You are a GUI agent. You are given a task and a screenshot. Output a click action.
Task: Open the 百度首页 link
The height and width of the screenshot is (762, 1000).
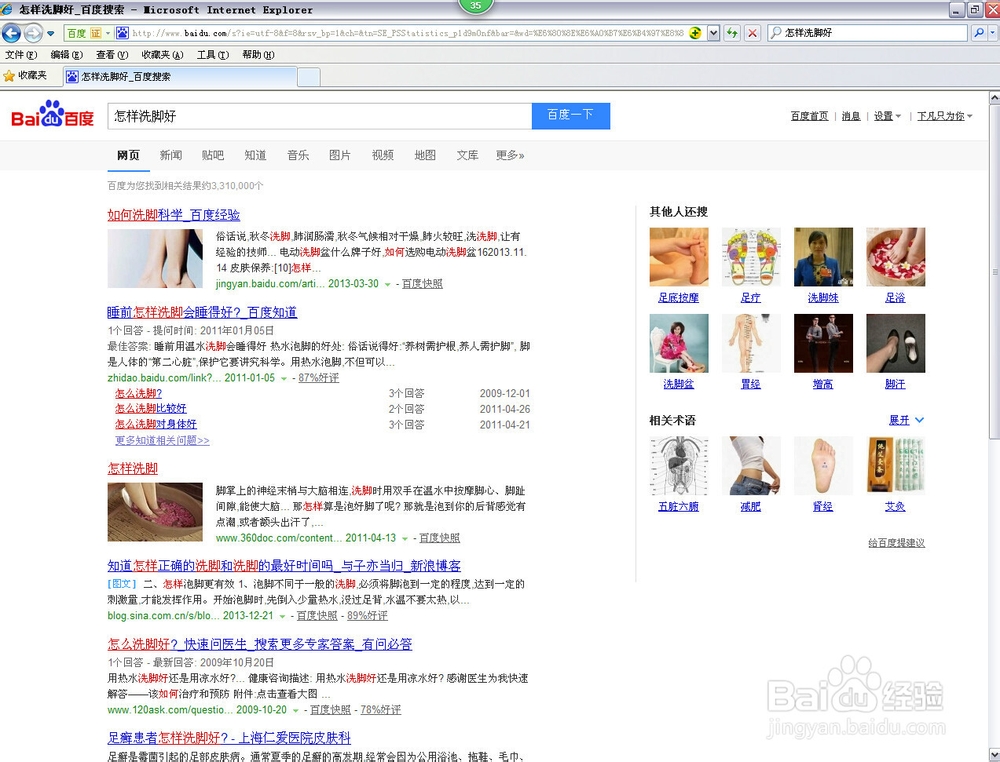809,116
